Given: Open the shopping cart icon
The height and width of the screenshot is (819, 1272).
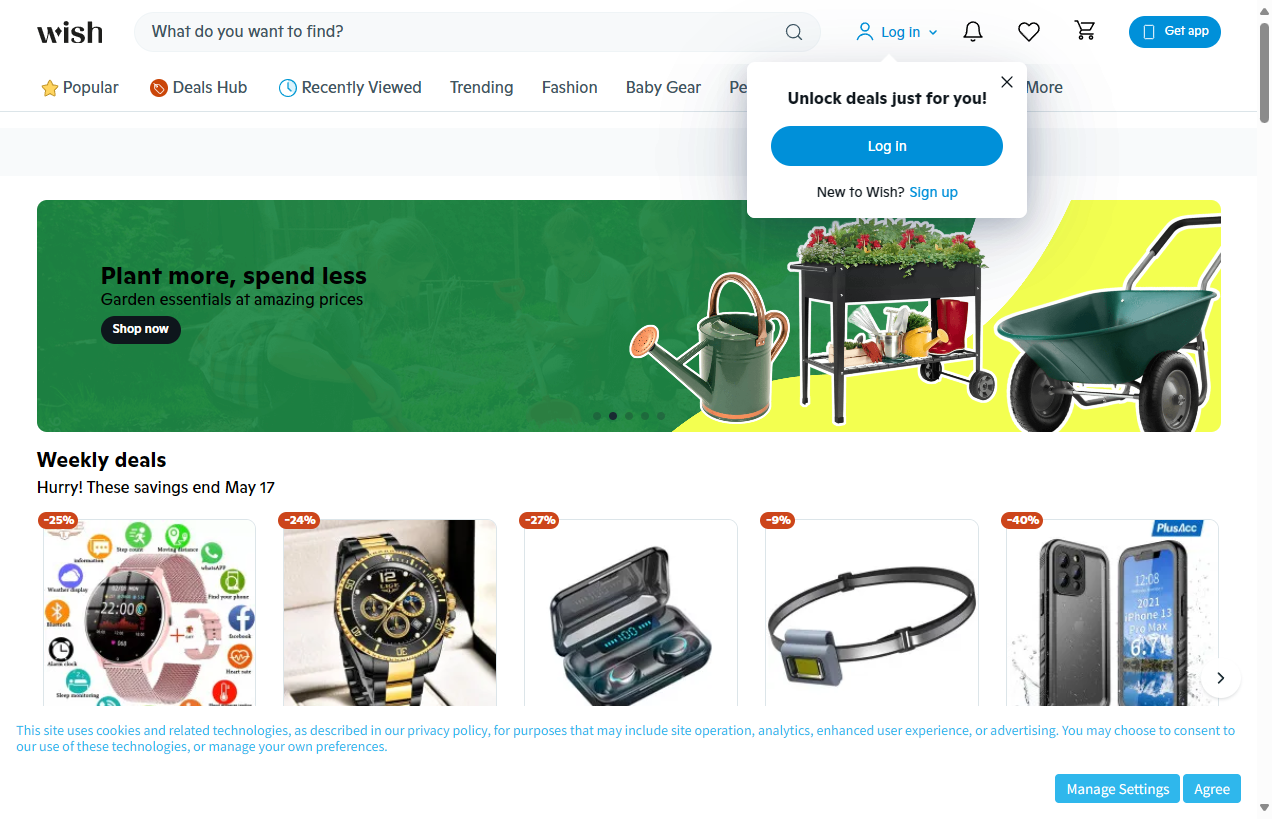Looking at the screenshot, I should [1085, 31].
